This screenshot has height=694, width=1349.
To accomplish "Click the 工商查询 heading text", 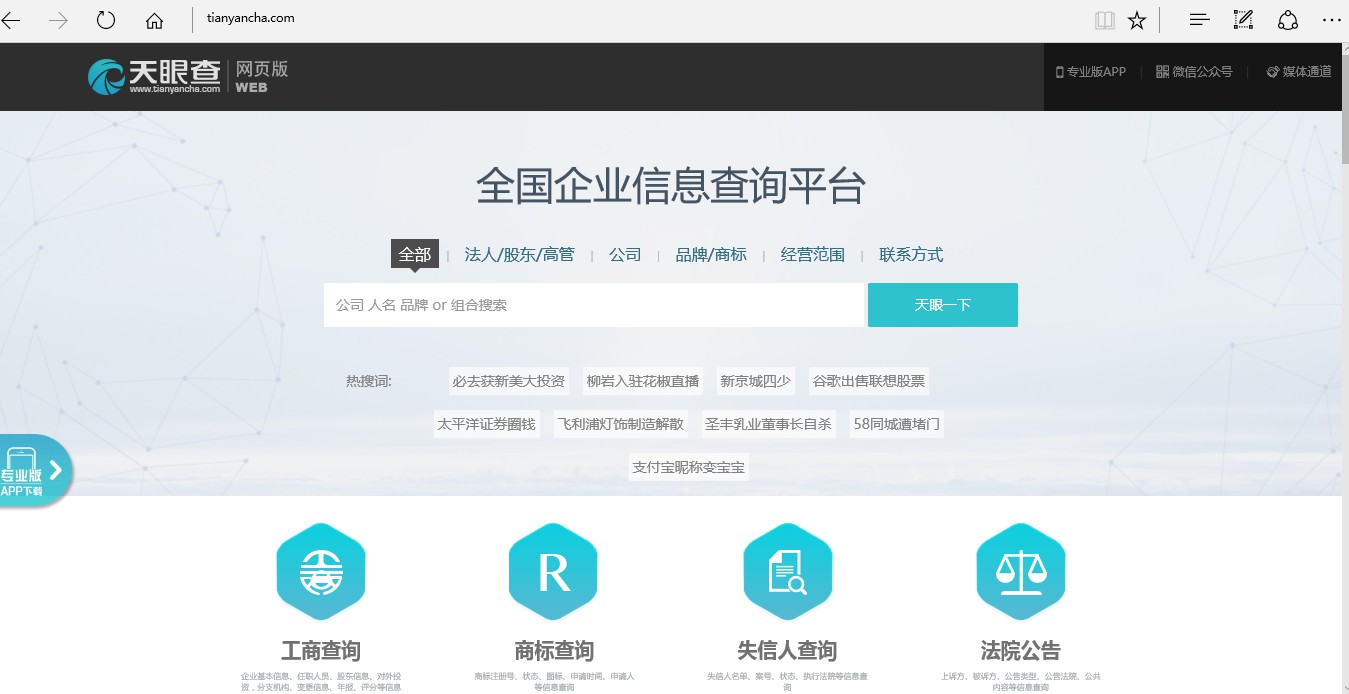I will (x=321, y=651).
